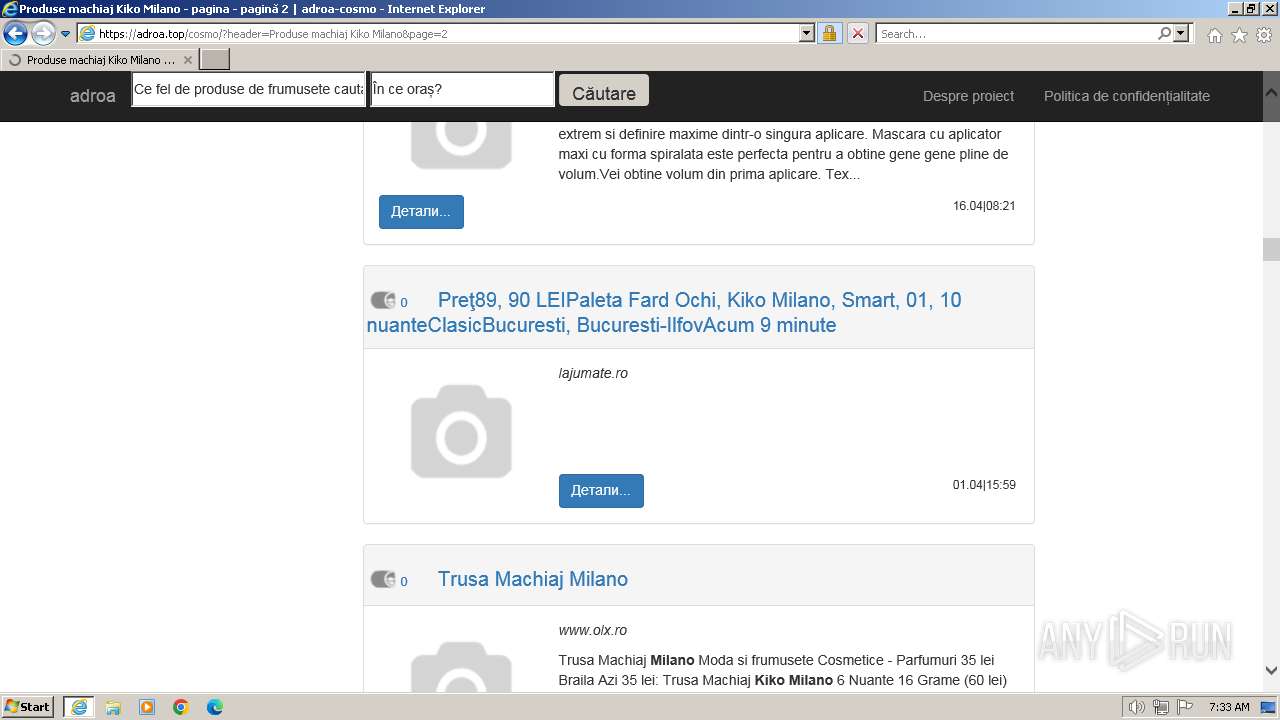Click the În ce oraș? city field
1280x720 pixels.
tap(462, 89)
